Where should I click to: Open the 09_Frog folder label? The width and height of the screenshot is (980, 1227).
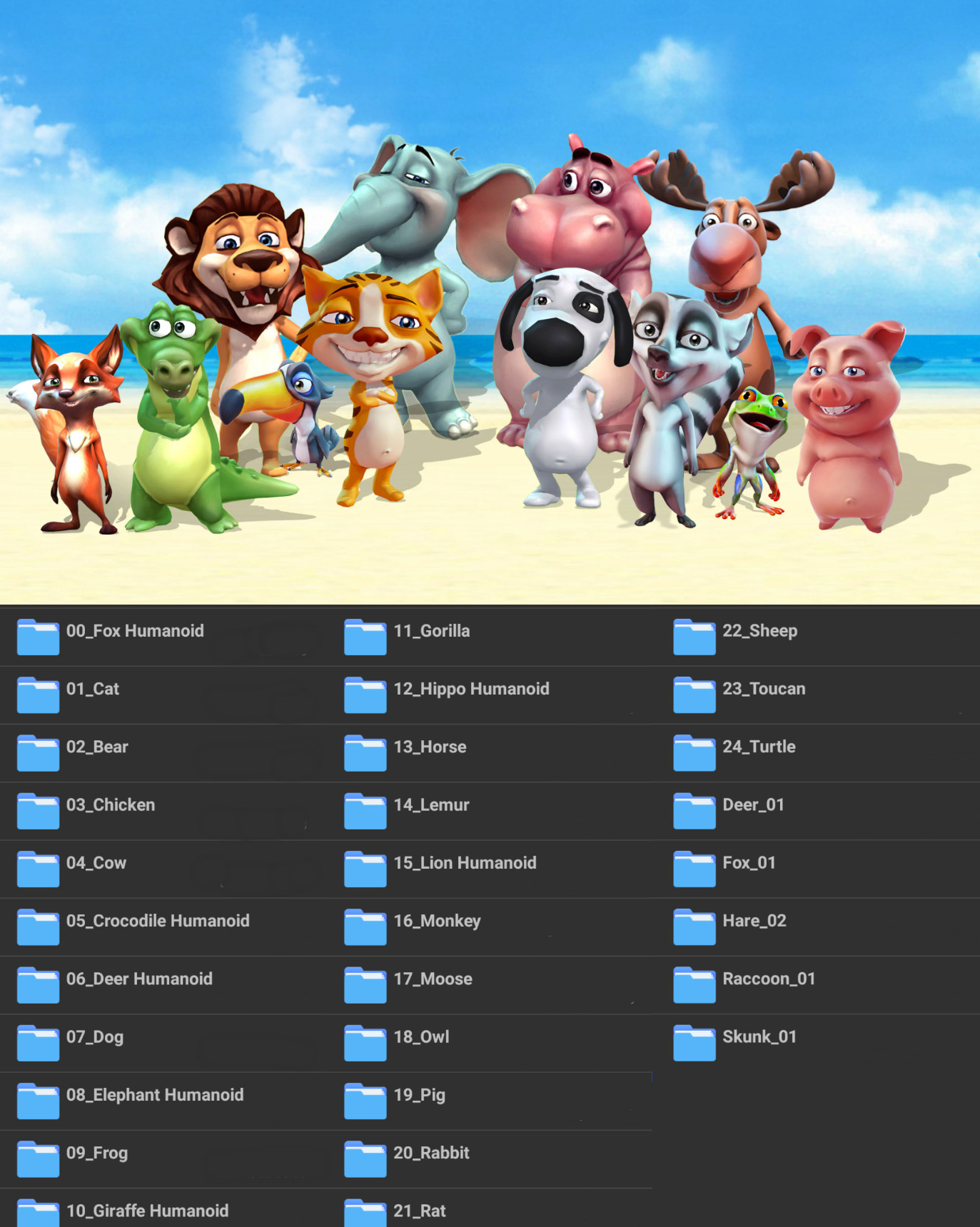tap(97, 1153)
